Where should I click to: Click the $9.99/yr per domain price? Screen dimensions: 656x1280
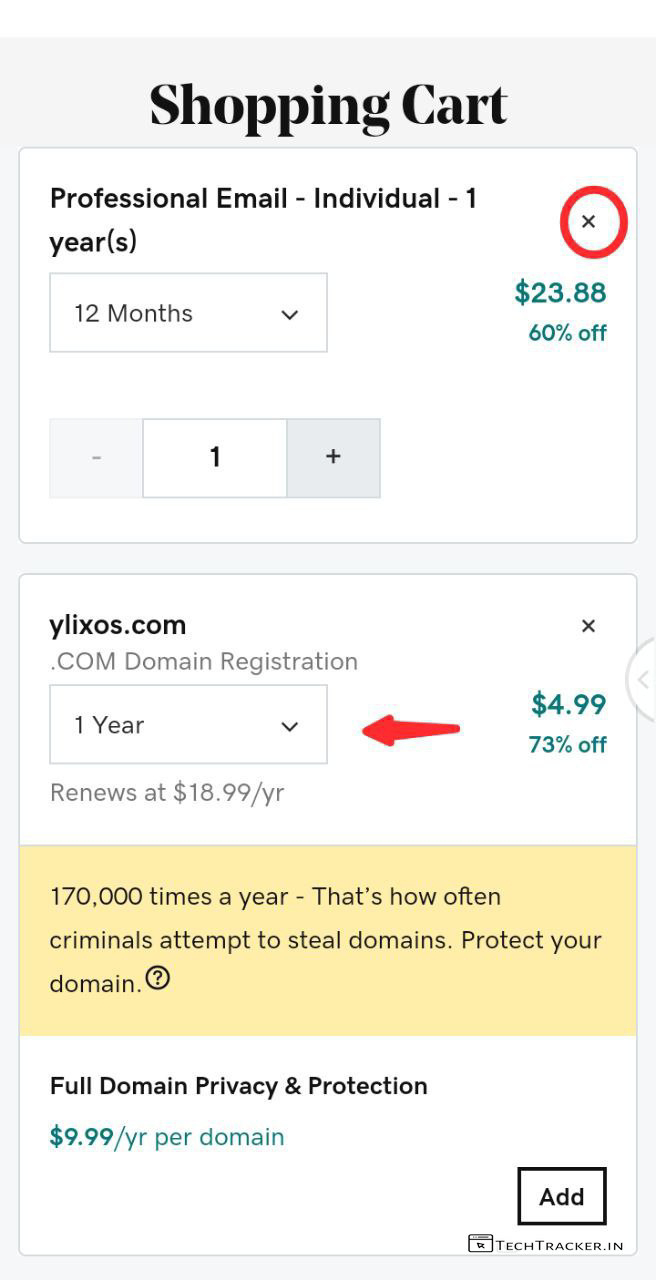click(167, 1137)
